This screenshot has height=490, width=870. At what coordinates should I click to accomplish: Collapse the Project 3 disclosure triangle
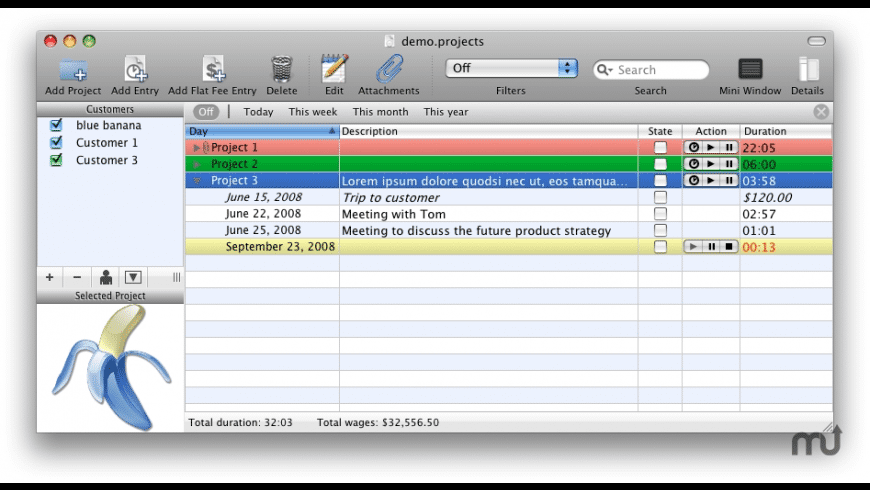pos(197,181)
